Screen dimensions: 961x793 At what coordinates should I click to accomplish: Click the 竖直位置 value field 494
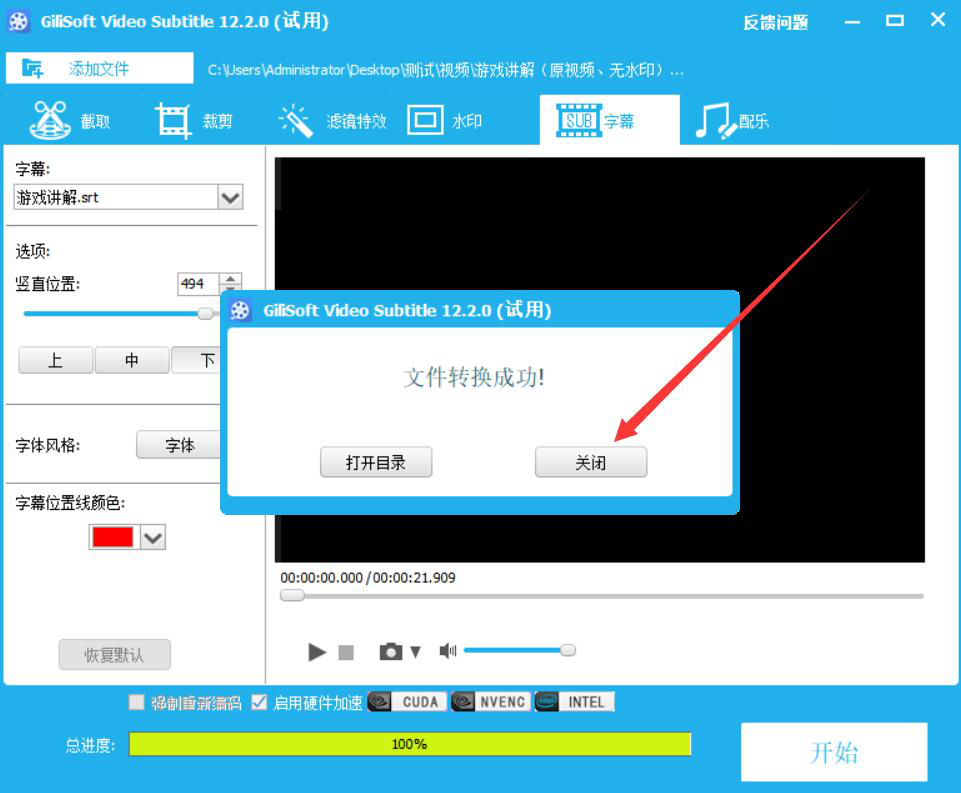[x=199, y=284]
